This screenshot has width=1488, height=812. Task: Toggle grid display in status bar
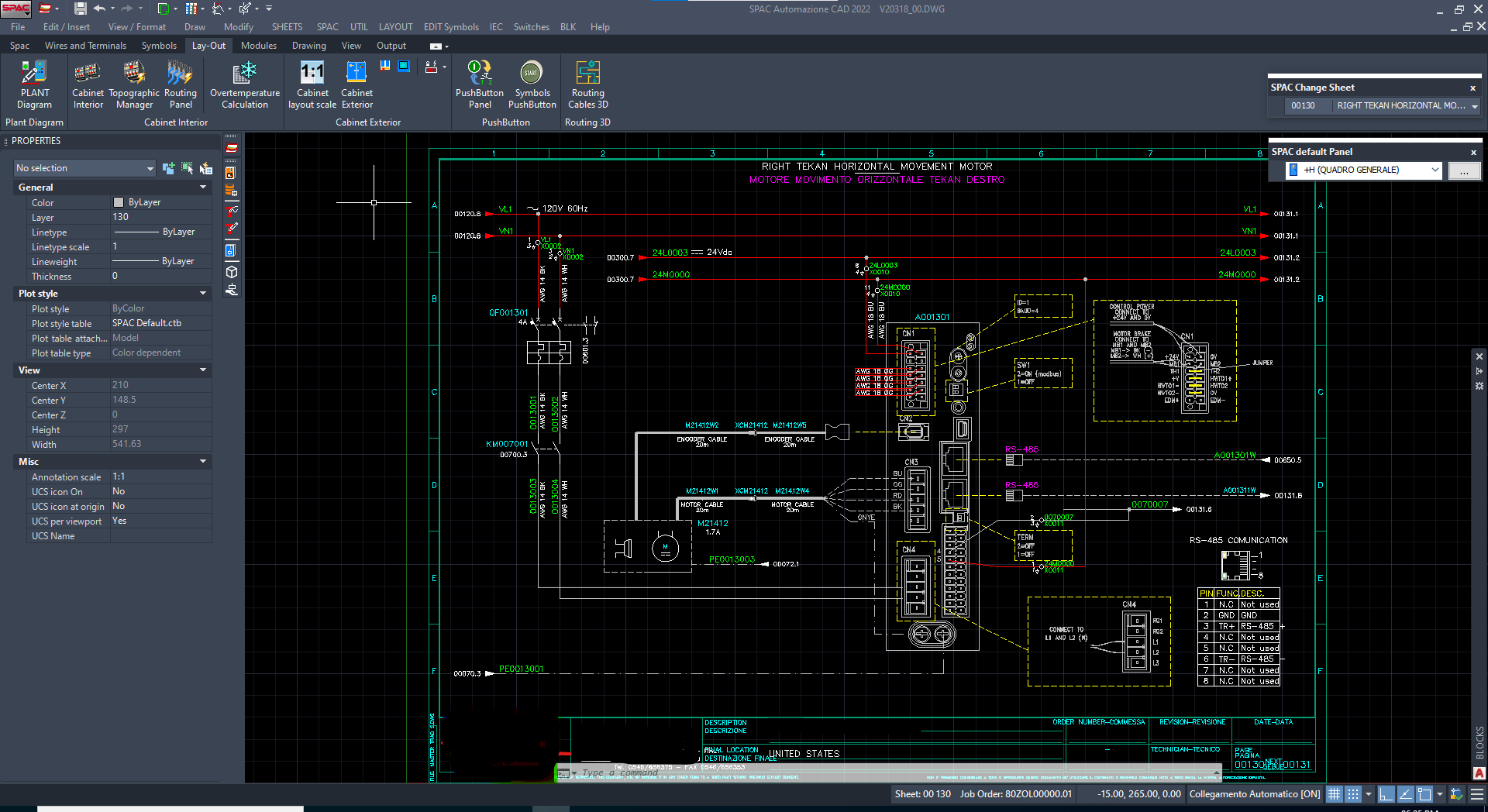1334,794
